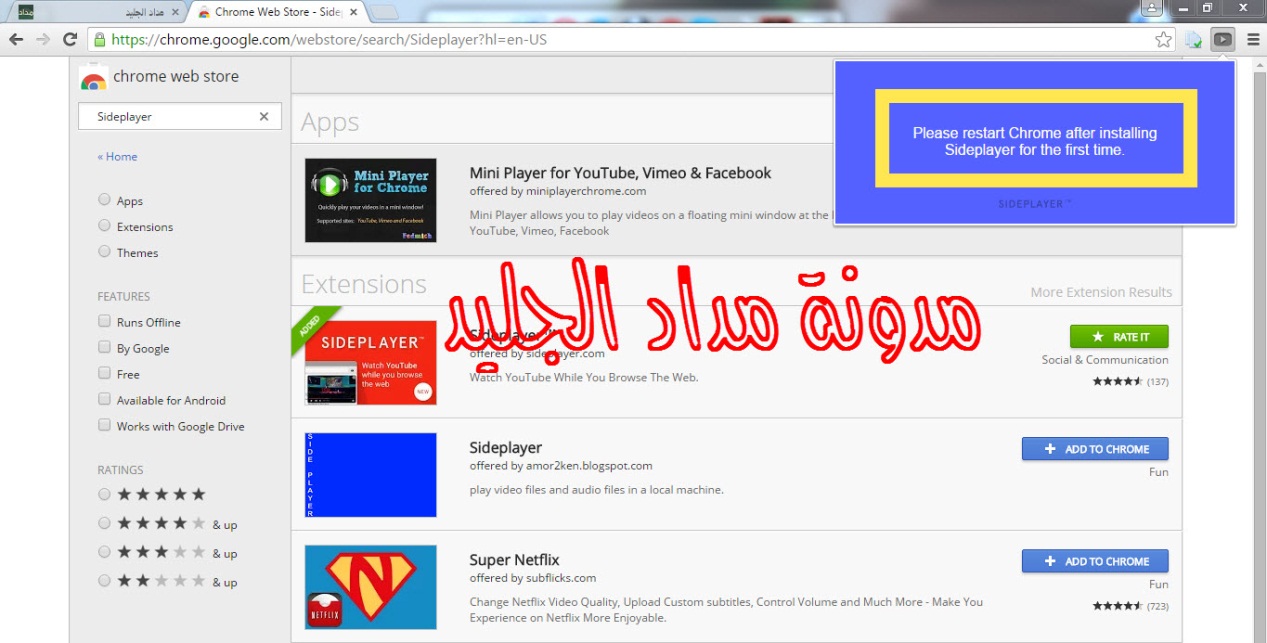Select the Apps radio button
1267x643 pixels.
point(104,200)
